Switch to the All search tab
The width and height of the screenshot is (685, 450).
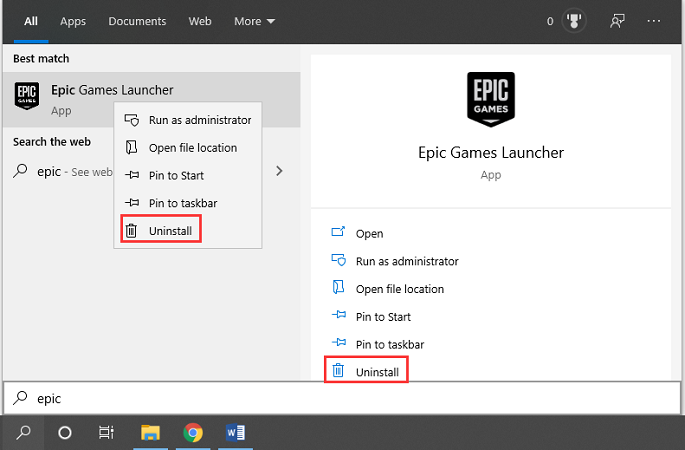[31, 21]
